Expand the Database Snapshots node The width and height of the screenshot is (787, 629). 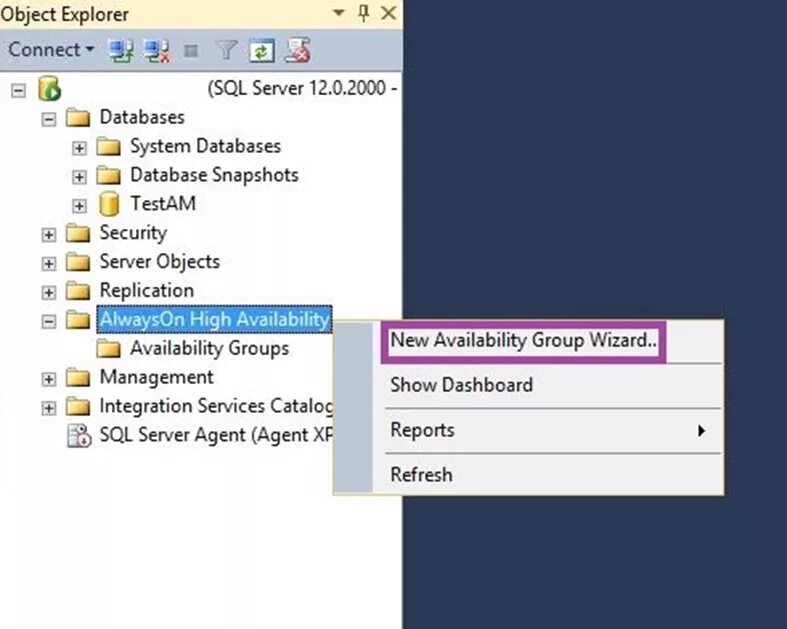click(79, 177)
